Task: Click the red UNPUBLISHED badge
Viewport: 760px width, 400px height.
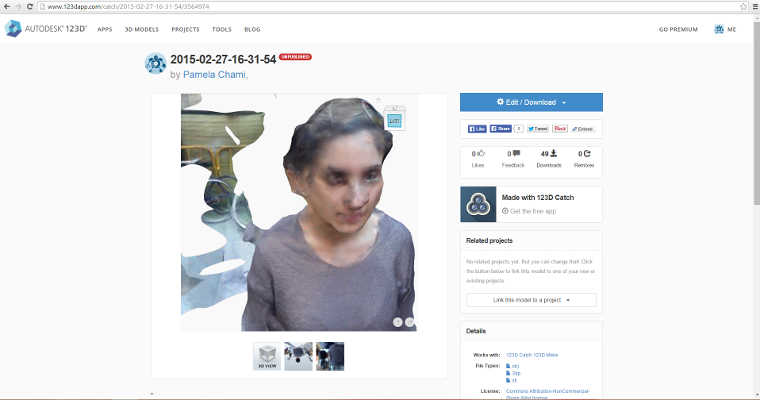Action: click(x=295, y=57)
